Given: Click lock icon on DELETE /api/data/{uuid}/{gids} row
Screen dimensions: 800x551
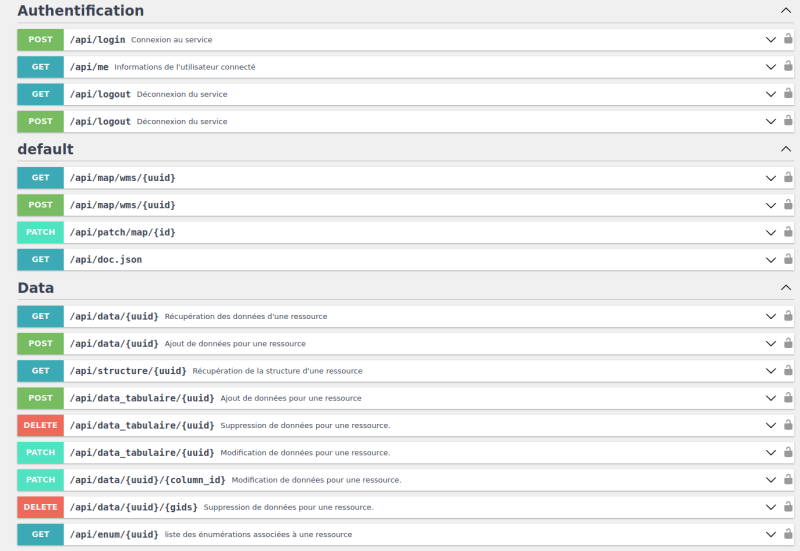Looking at the screenshot, I should tap(788, 506).
